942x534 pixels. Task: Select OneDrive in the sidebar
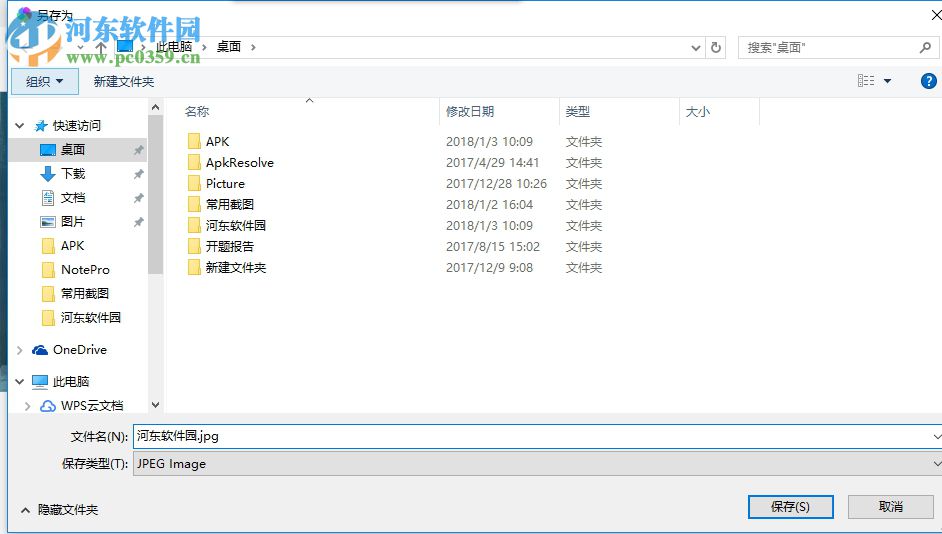(x=79, y=350)
